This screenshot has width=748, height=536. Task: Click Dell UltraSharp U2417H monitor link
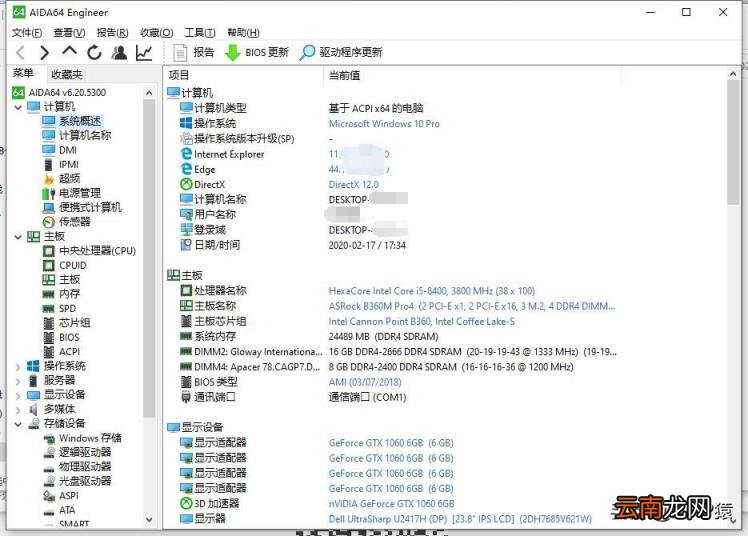460,519
